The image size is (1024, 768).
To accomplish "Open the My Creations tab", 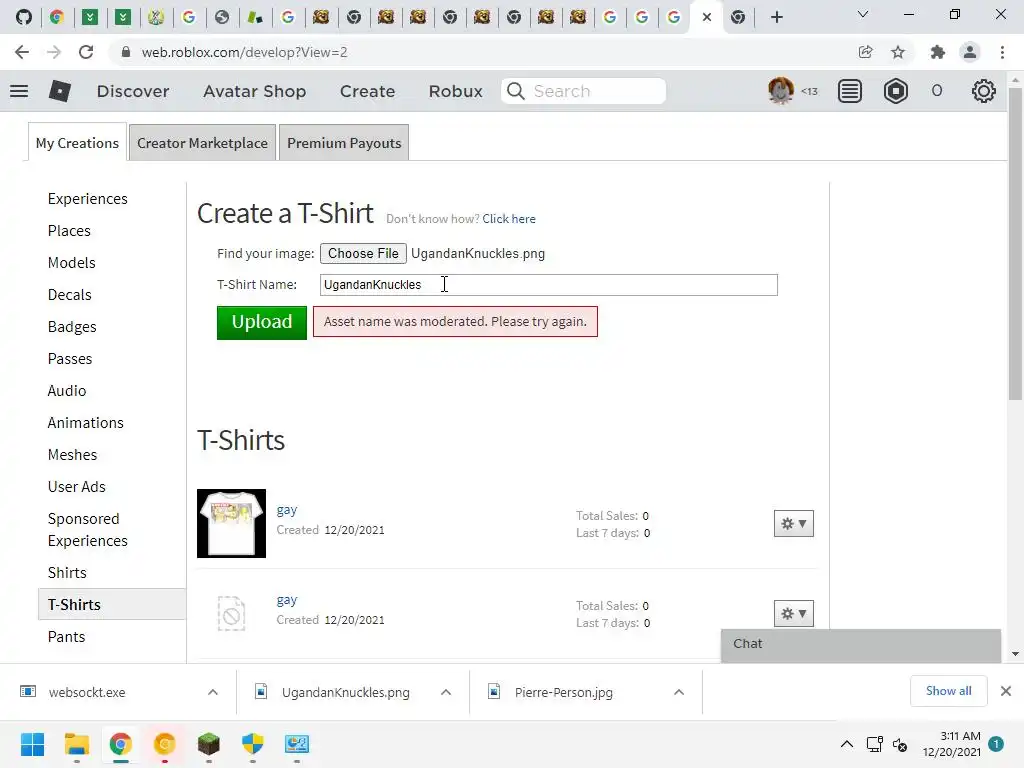I will [x=77, y=142].
